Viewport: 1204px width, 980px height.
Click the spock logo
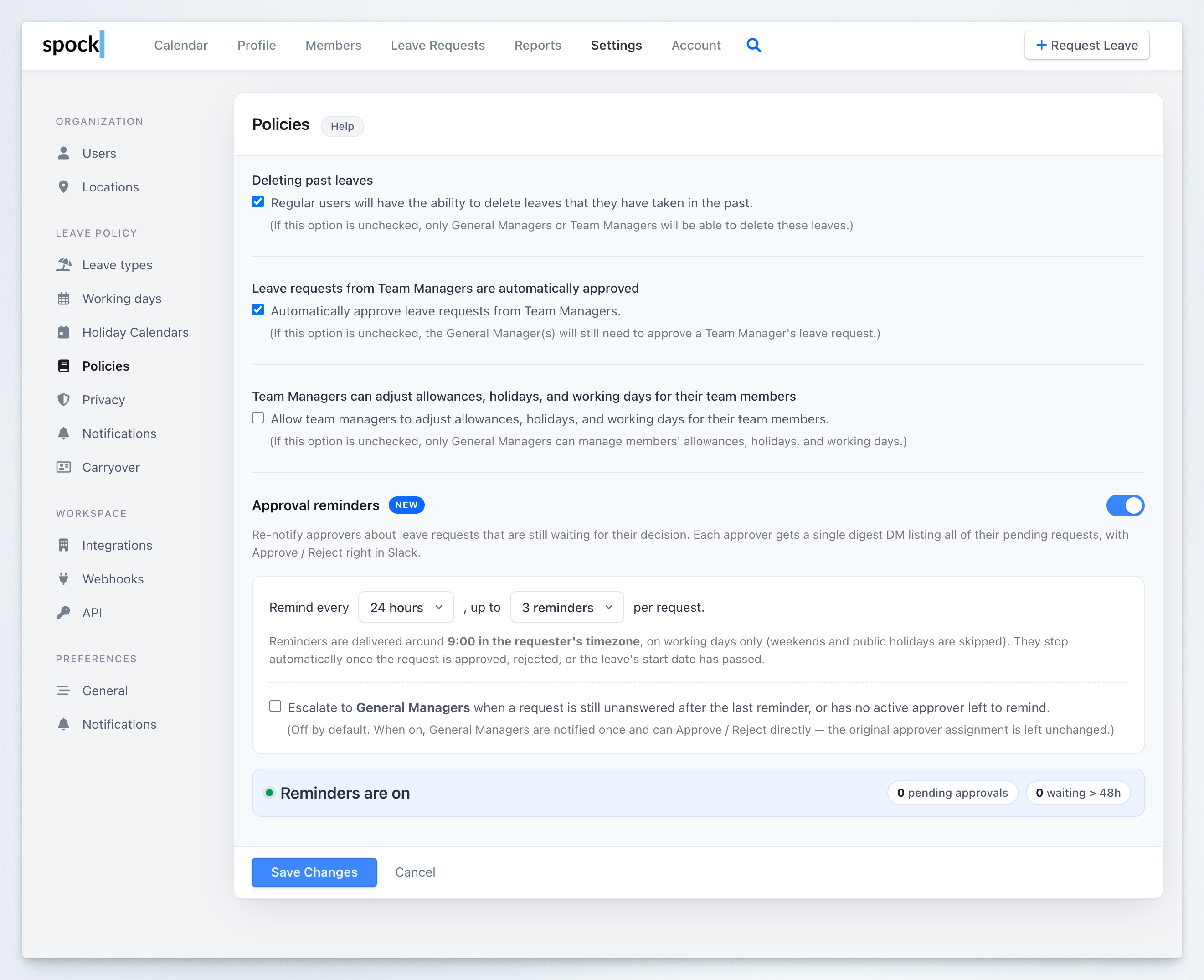click(73, 44)
